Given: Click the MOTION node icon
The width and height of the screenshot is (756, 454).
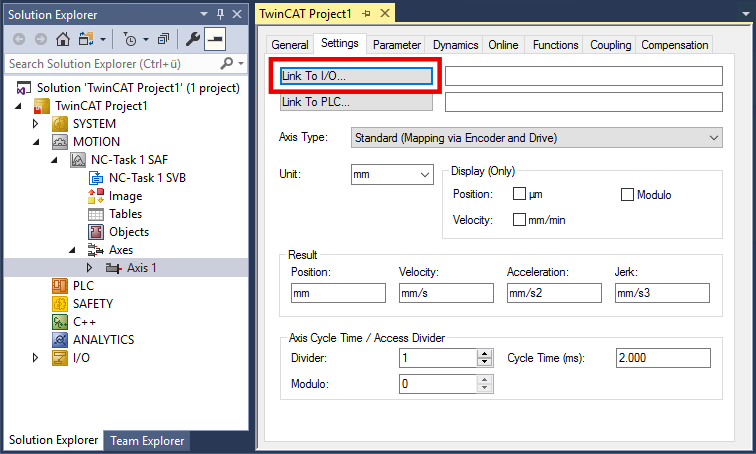Looking at the screenshot, I should (x=60, y=142).
